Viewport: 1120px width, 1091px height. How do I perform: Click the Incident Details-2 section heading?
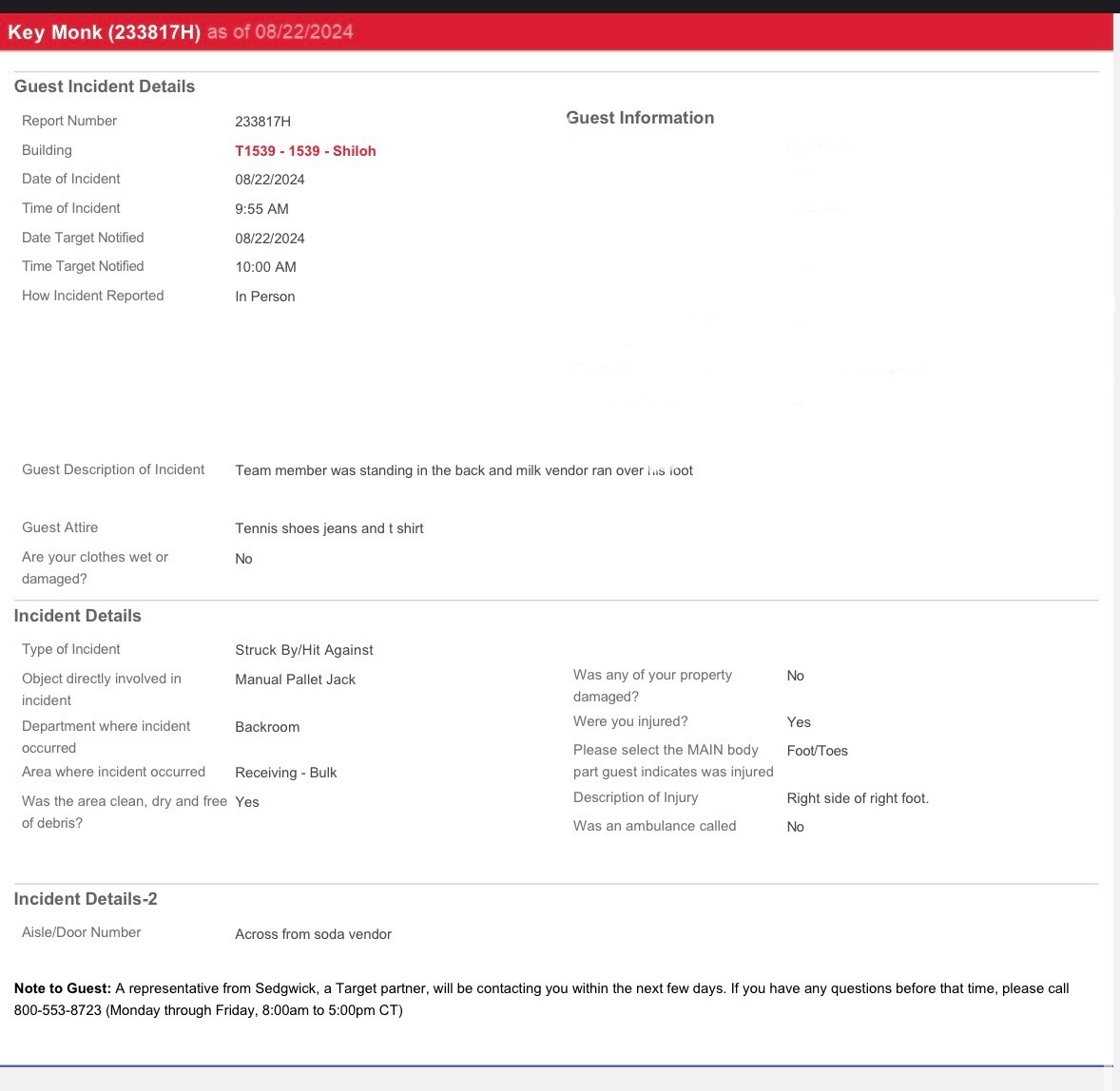(x=86, y=899)
